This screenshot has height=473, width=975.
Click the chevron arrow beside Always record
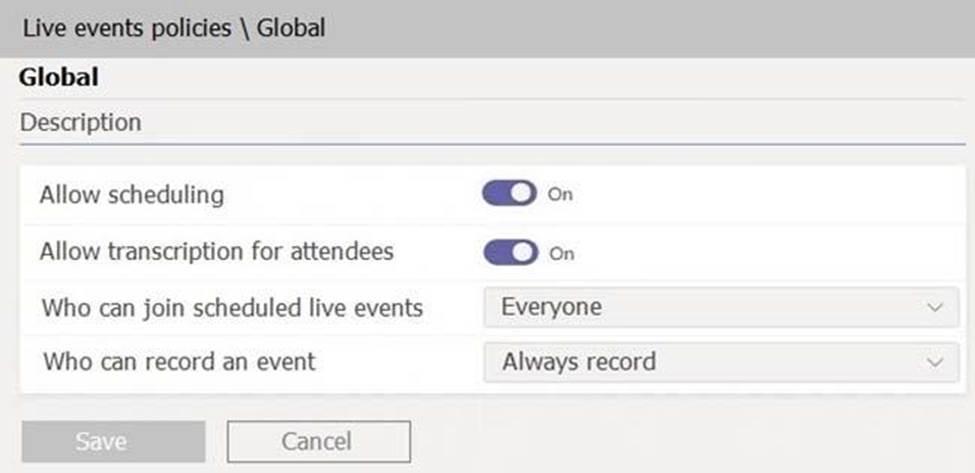pos(935,361)
